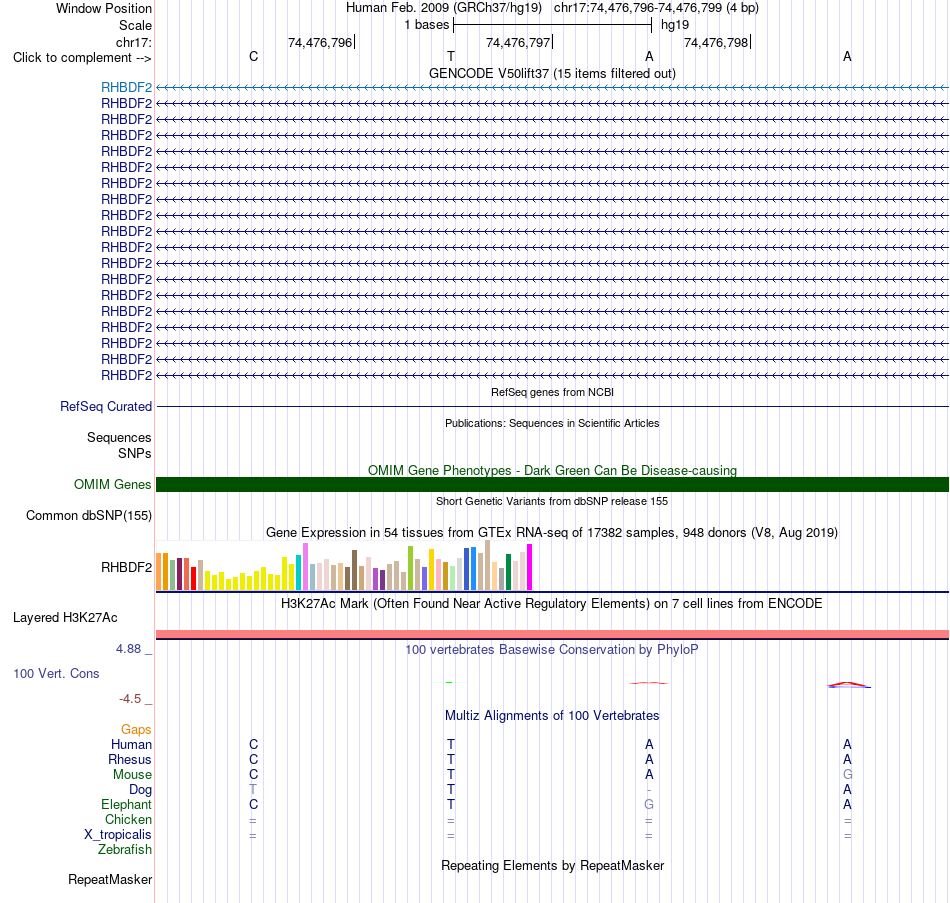Screen dimensions: 950x903
Task: Click the Dog species label
Action: (140, 790)
